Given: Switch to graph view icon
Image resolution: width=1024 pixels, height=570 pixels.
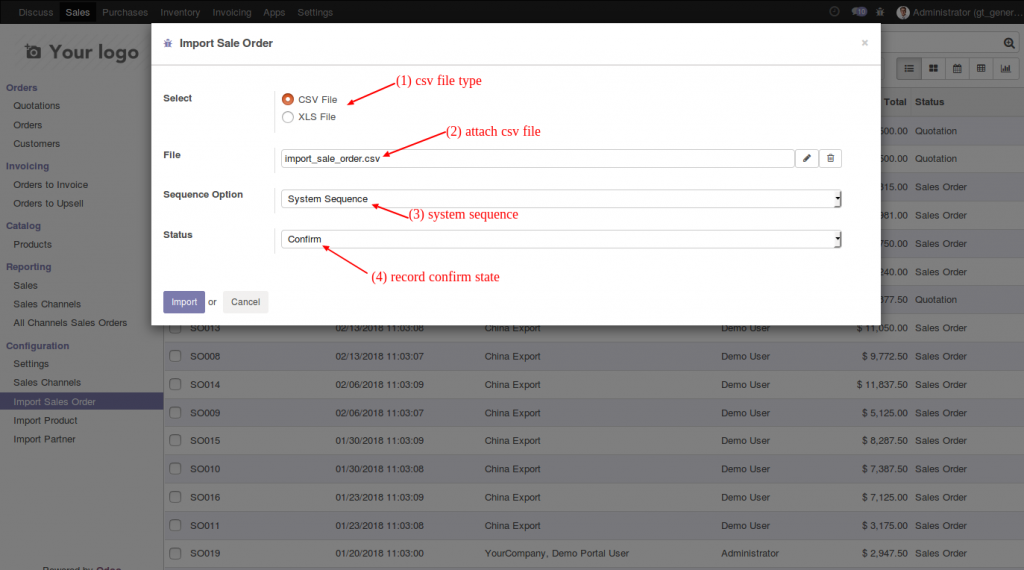Looking at the screenshot, I should [x=1005, y=68].
